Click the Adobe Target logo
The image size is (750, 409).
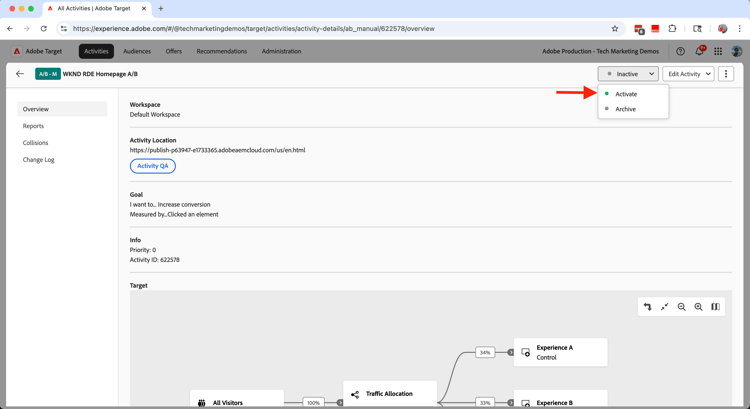(x=17, y=51)
